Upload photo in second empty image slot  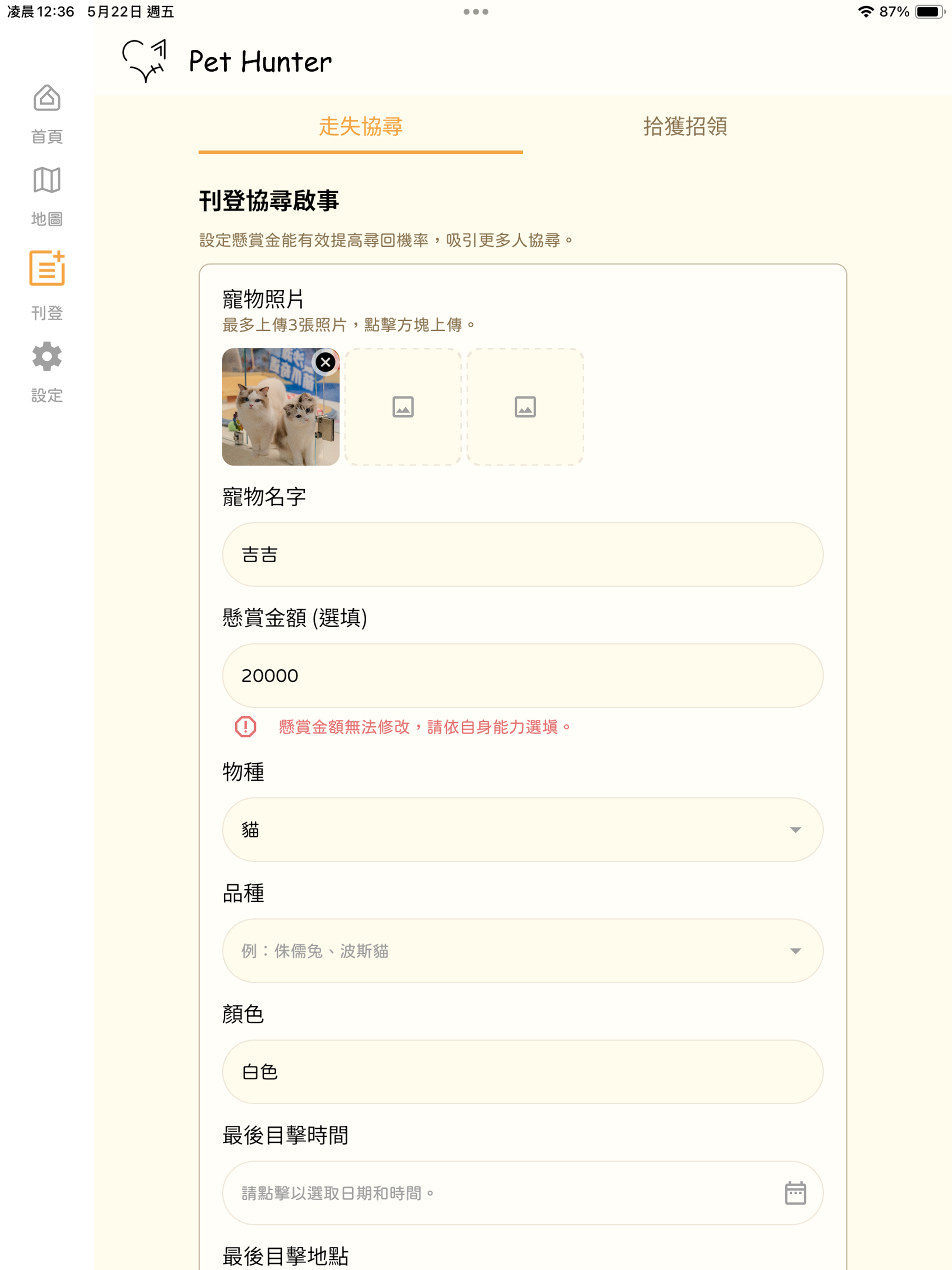(403, 407)
